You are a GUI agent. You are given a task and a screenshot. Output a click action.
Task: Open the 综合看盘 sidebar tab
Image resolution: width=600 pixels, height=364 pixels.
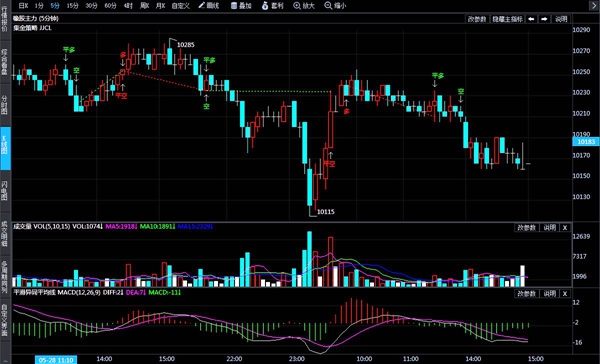pos(5,61)
